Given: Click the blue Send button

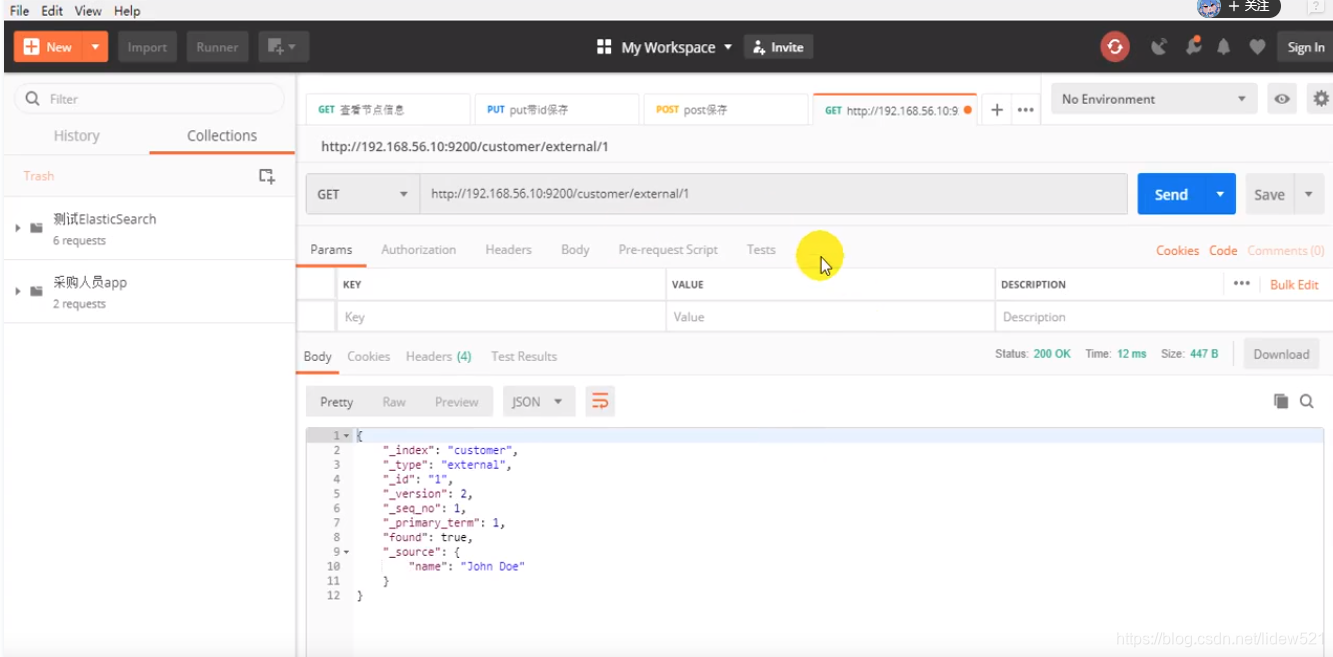Looking at the screenshot, I should (x=1172, y=194).
